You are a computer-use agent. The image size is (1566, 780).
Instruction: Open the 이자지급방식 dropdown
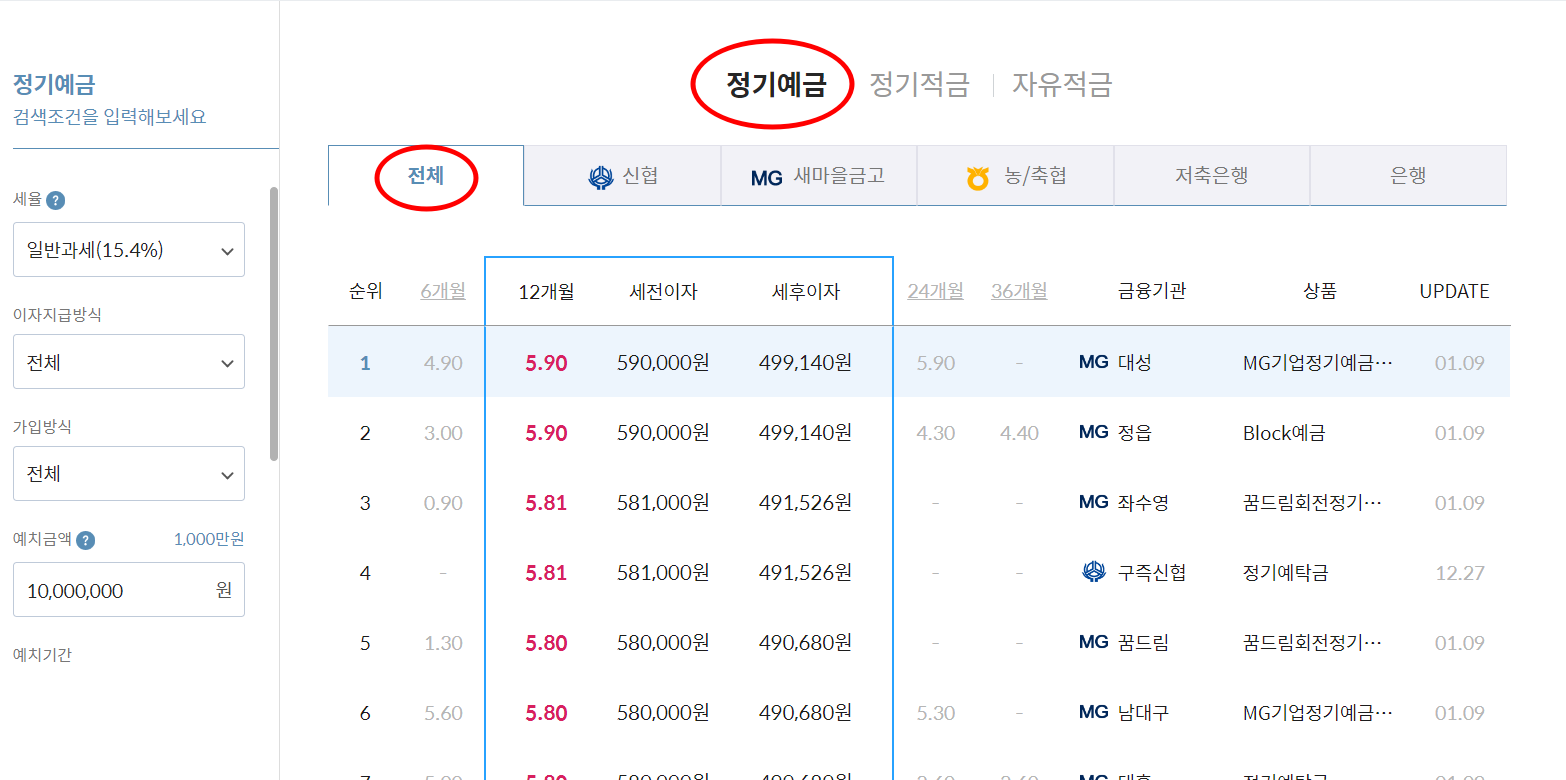[129, 362]
